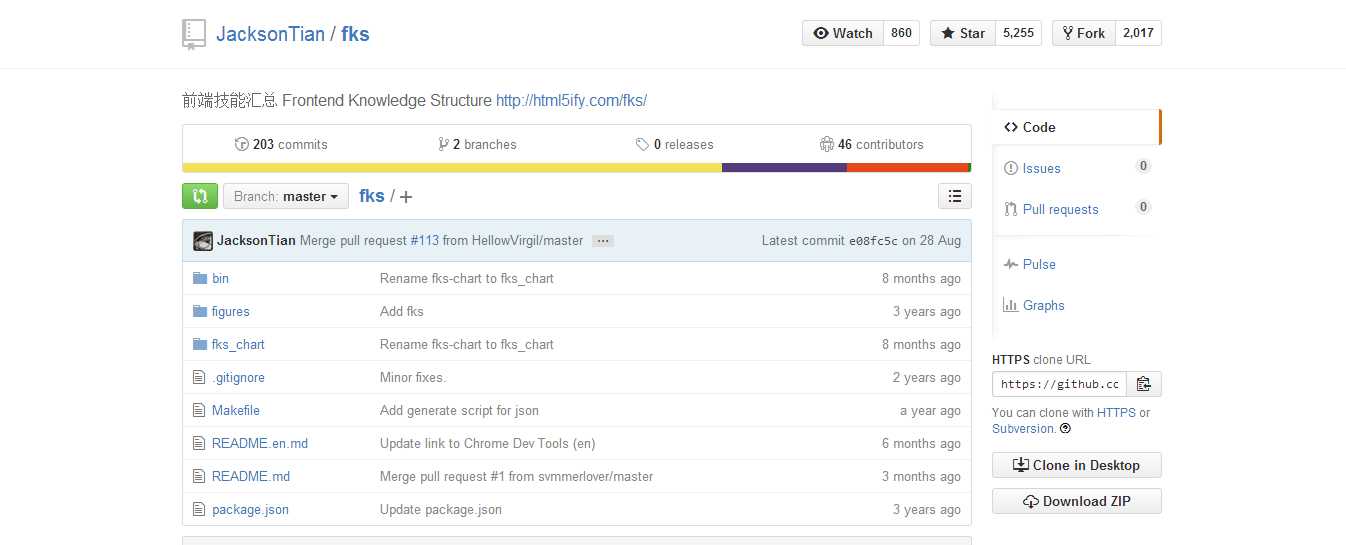Viewport: 1346px width, 545px height.
Task: Open 'Add generate script for json' commit
Action: click(x=459, y=410)
